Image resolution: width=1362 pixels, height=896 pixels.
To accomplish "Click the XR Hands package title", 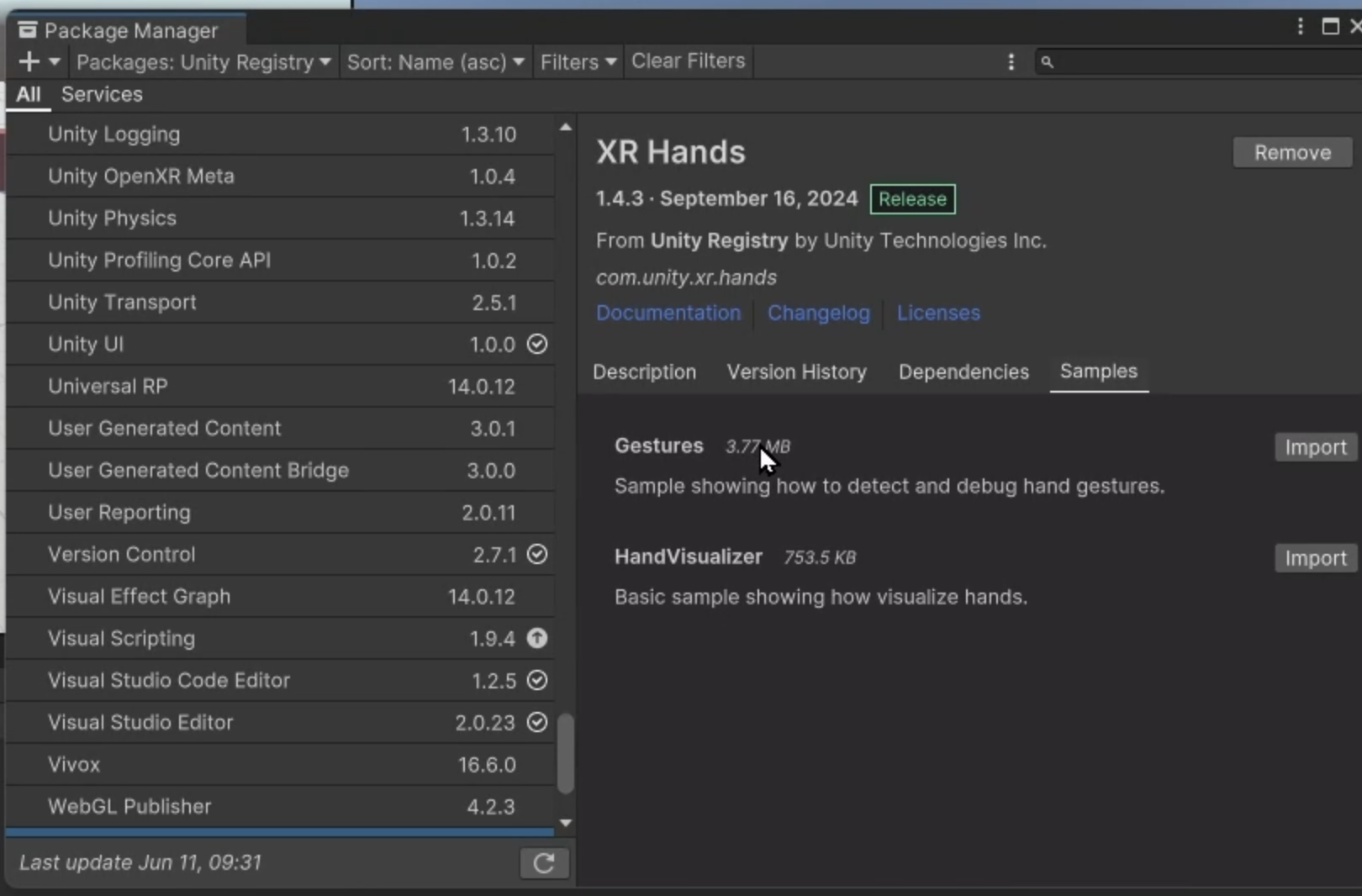I will 671,152.
